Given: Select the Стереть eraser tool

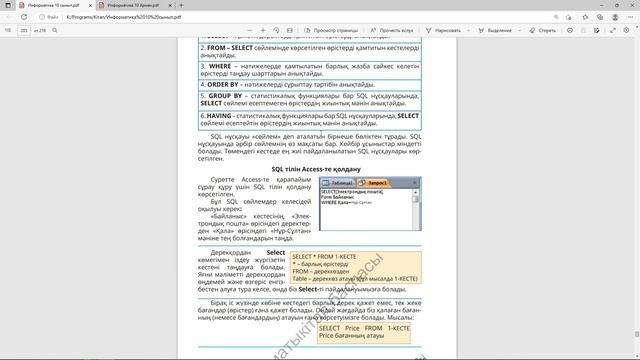Looking at the screenshot, I should tap(542, 30).
